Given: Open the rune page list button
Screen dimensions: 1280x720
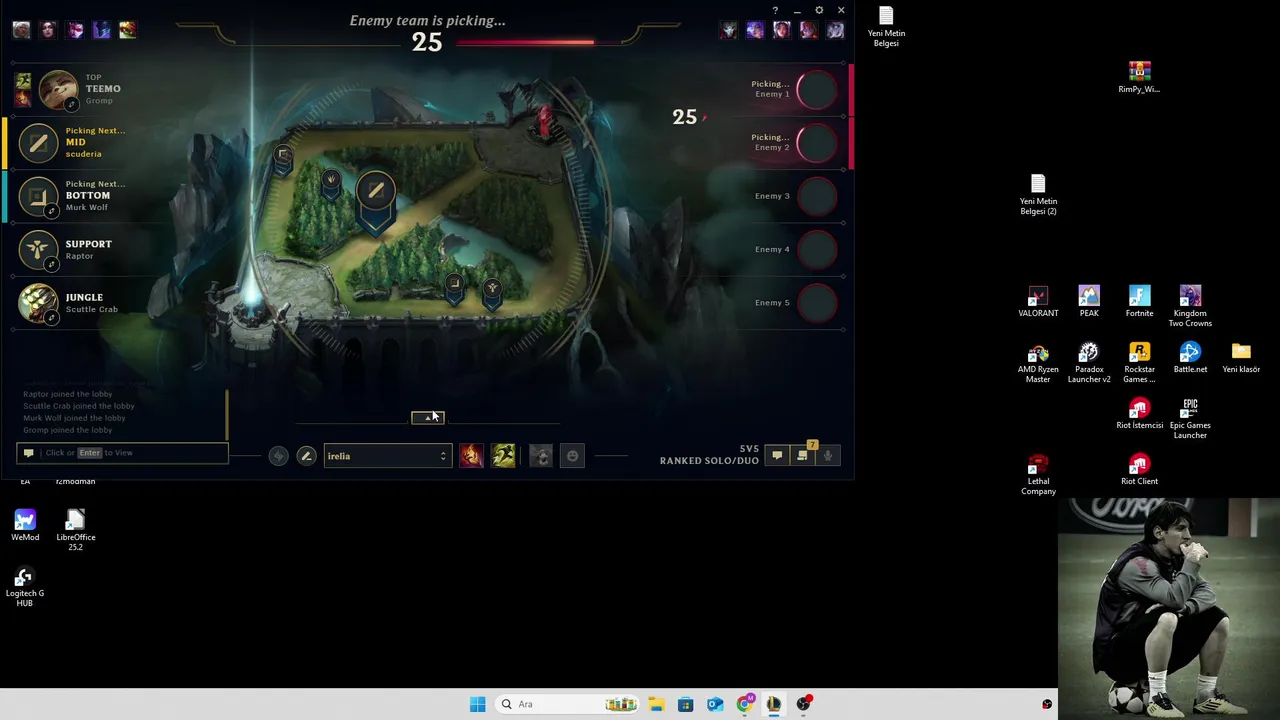Looking at the screenshot, I should pyautogui.click(x=278, y=456).
